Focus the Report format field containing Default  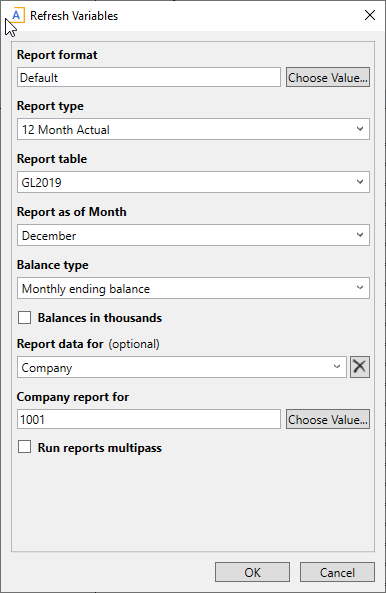pos(149,77)
